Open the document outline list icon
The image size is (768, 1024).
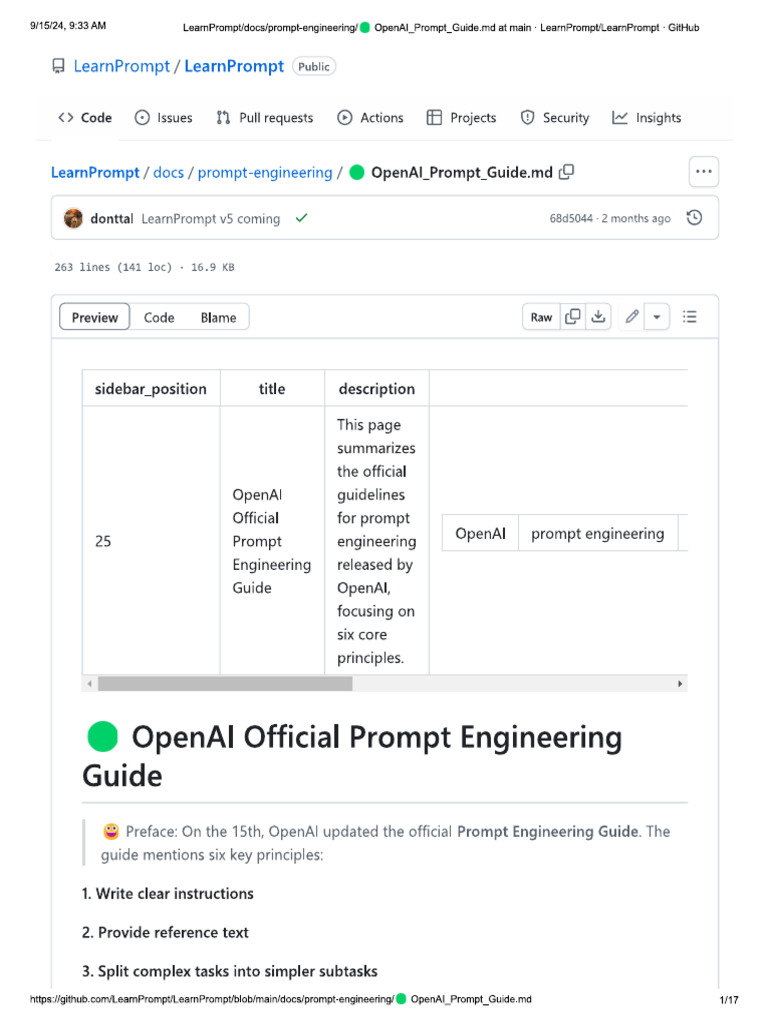689,317
